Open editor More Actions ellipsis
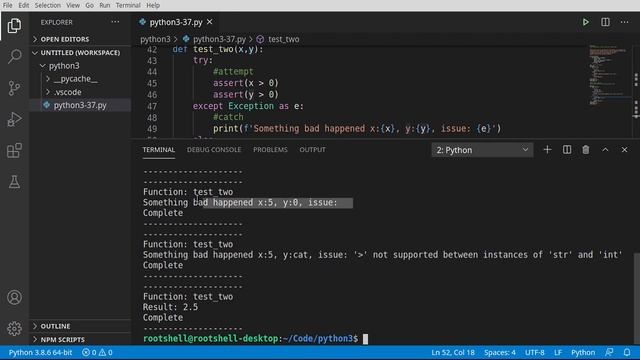 (624, 22)
